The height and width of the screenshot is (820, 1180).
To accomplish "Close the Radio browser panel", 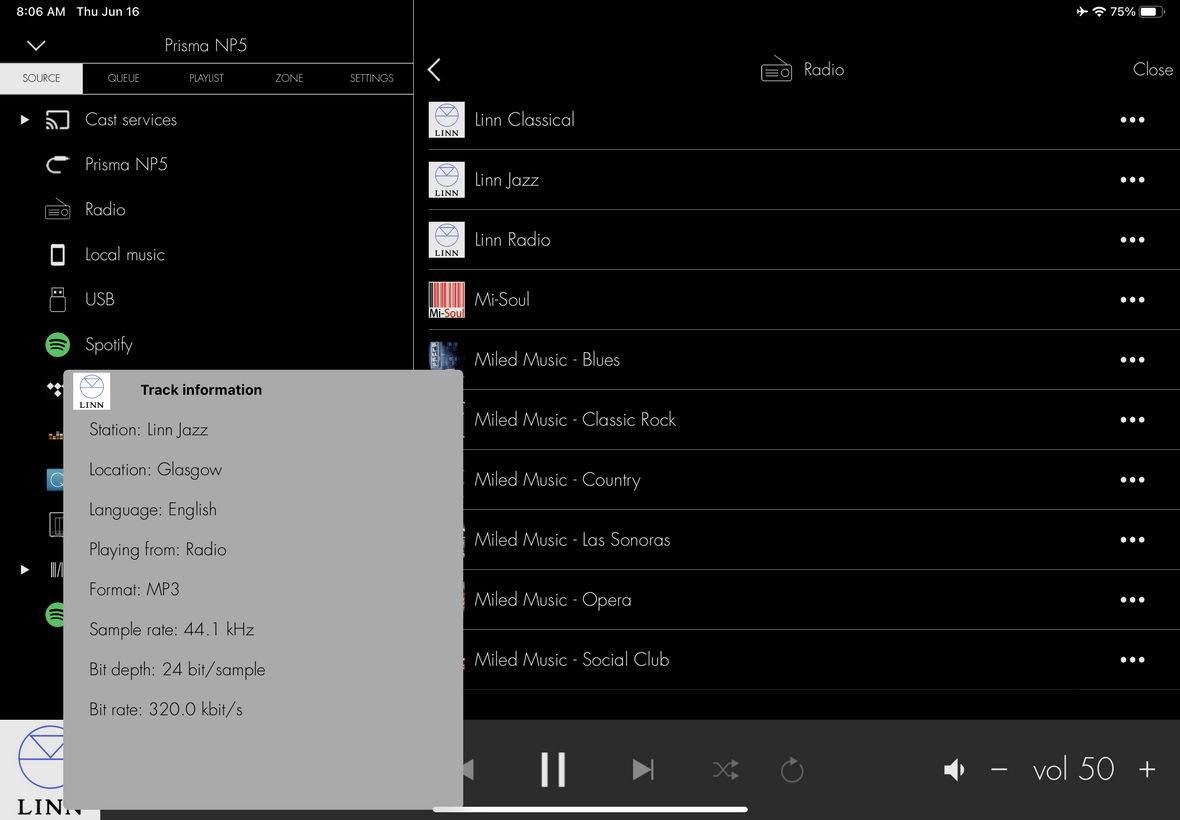I will tap(1152, 69).
